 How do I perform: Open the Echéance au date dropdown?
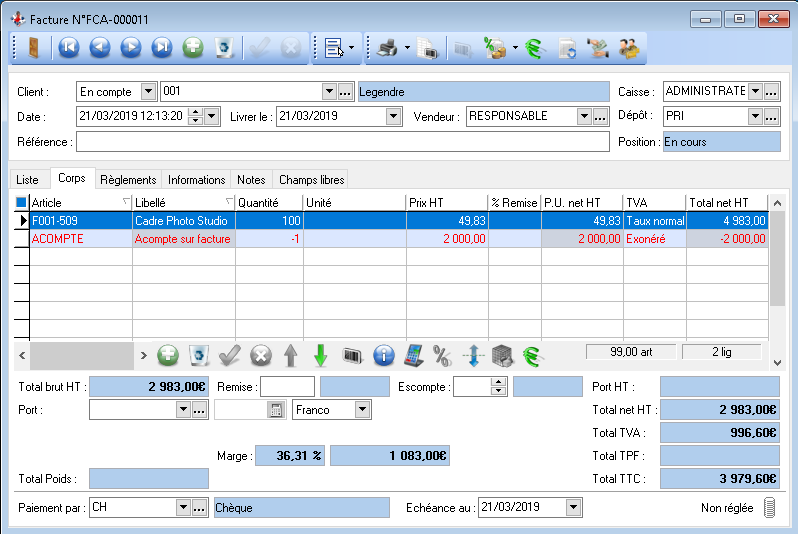(573, 507)
